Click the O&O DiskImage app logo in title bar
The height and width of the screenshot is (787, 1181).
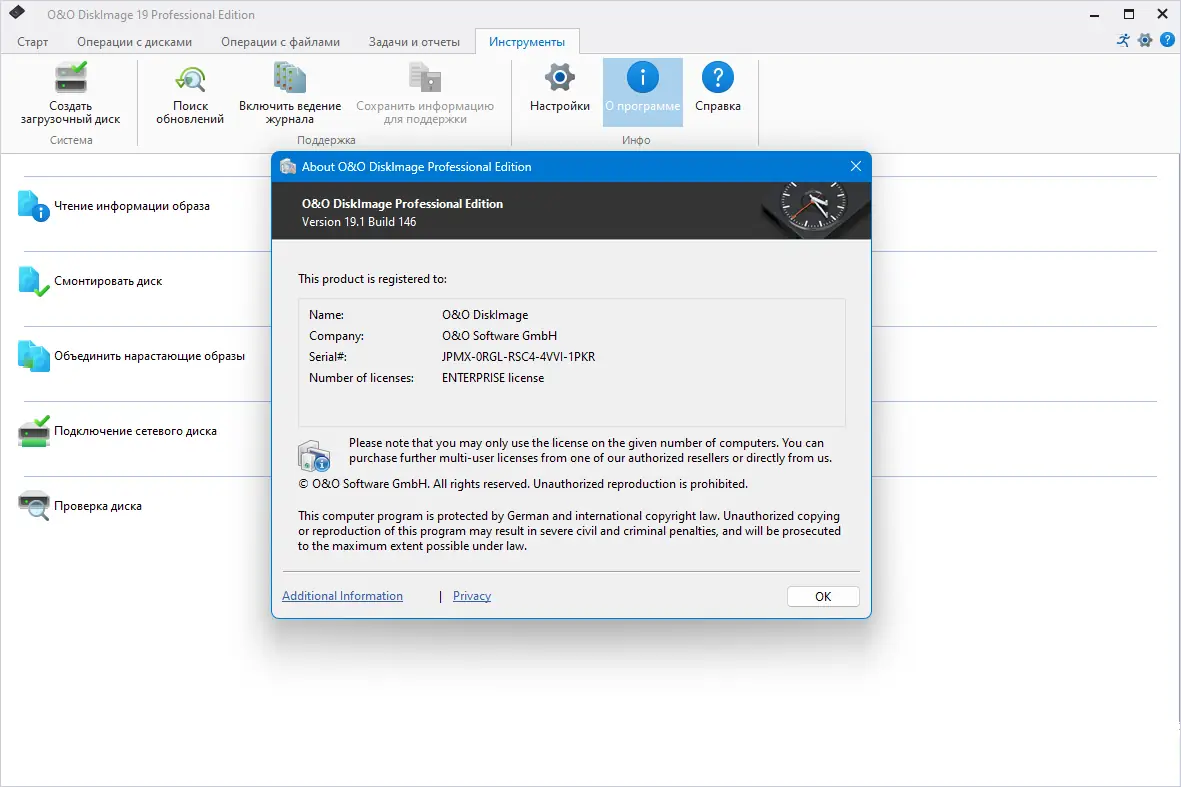[17, 13]
